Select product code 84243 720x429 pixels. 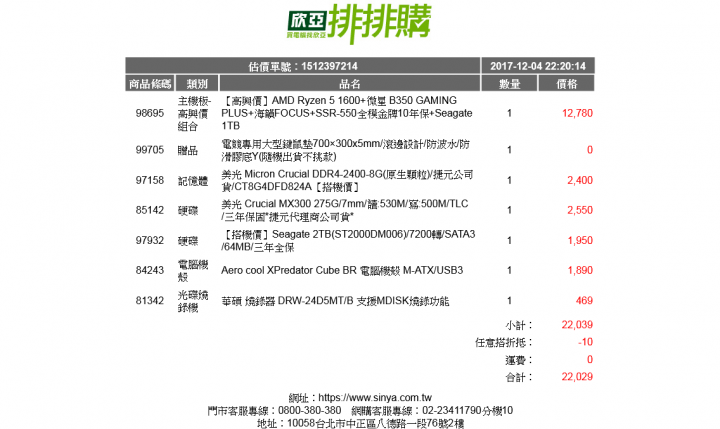coord(150,270)
